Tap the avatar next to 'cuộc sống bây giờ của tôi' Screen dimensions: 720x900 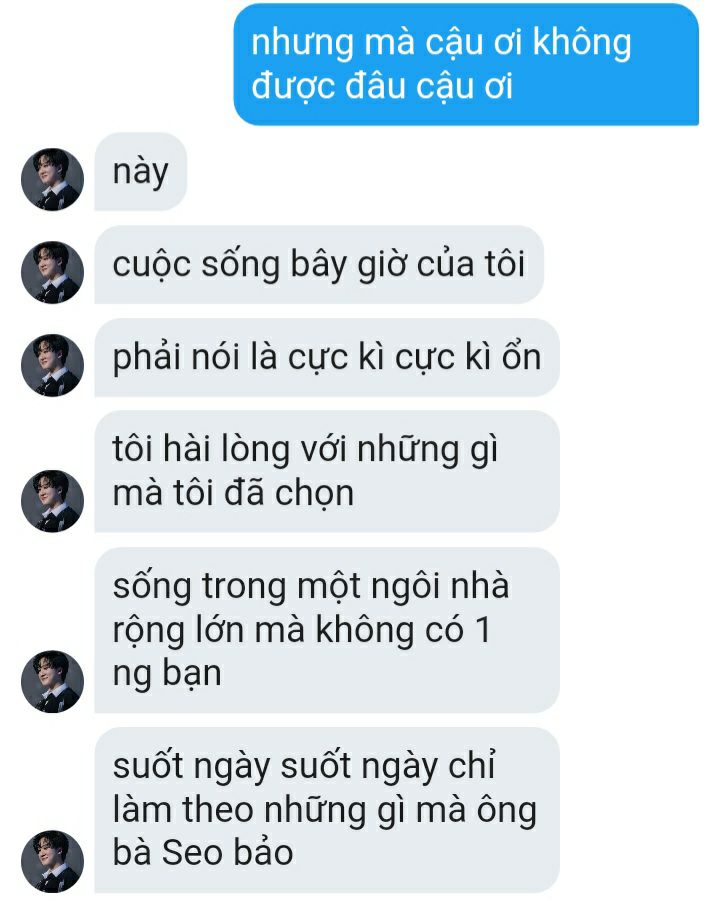(x=52, y=272)
